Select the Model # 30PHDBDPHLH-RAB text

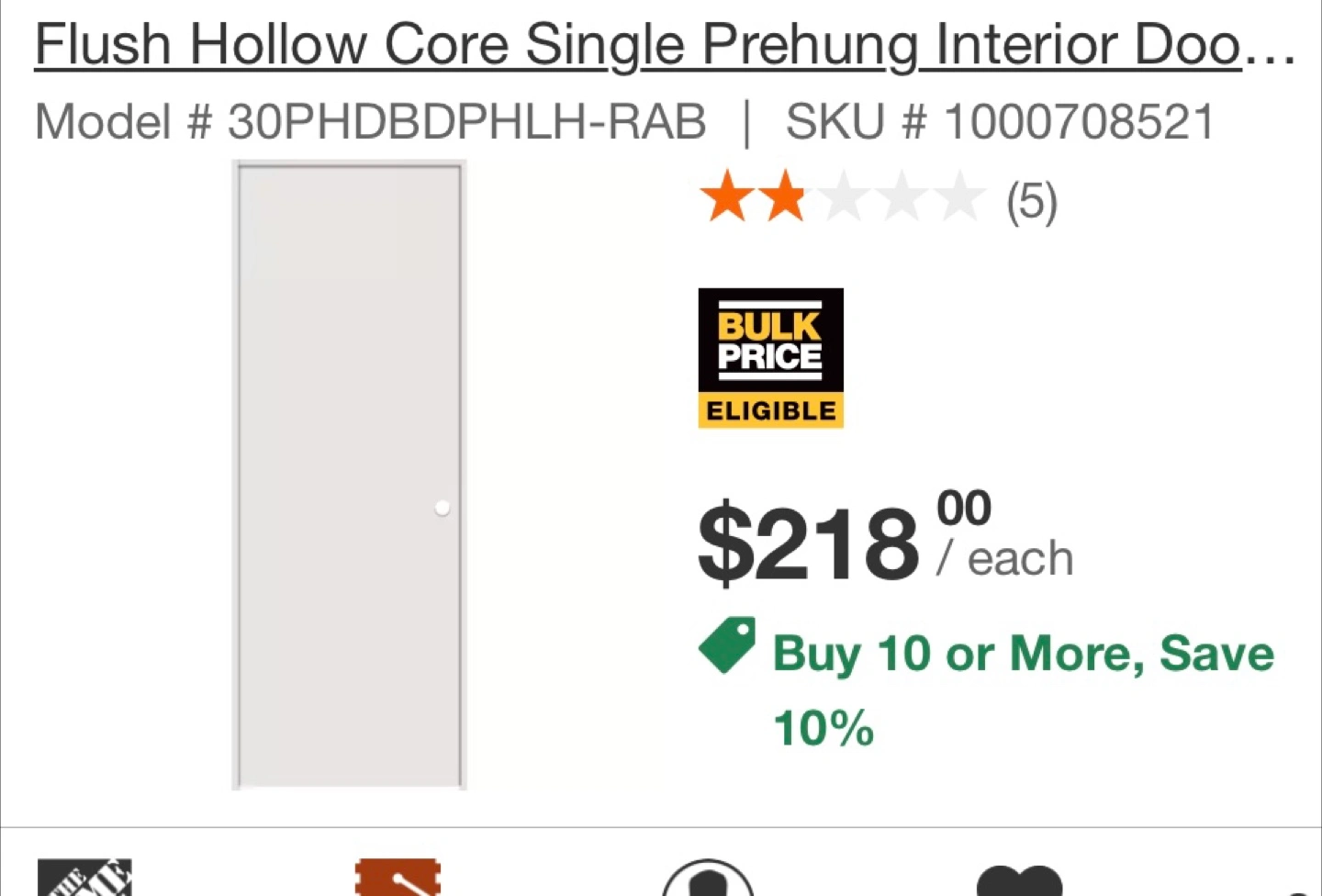coord(370,121)
